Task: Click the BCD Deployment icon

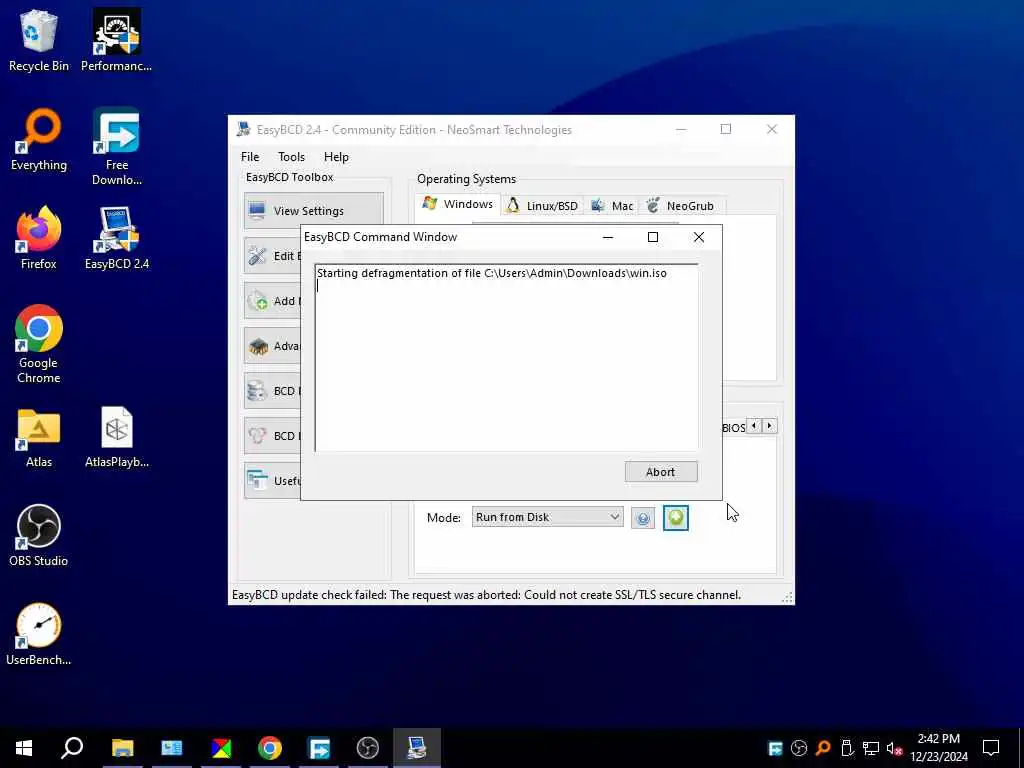Action: coord(257,436)
